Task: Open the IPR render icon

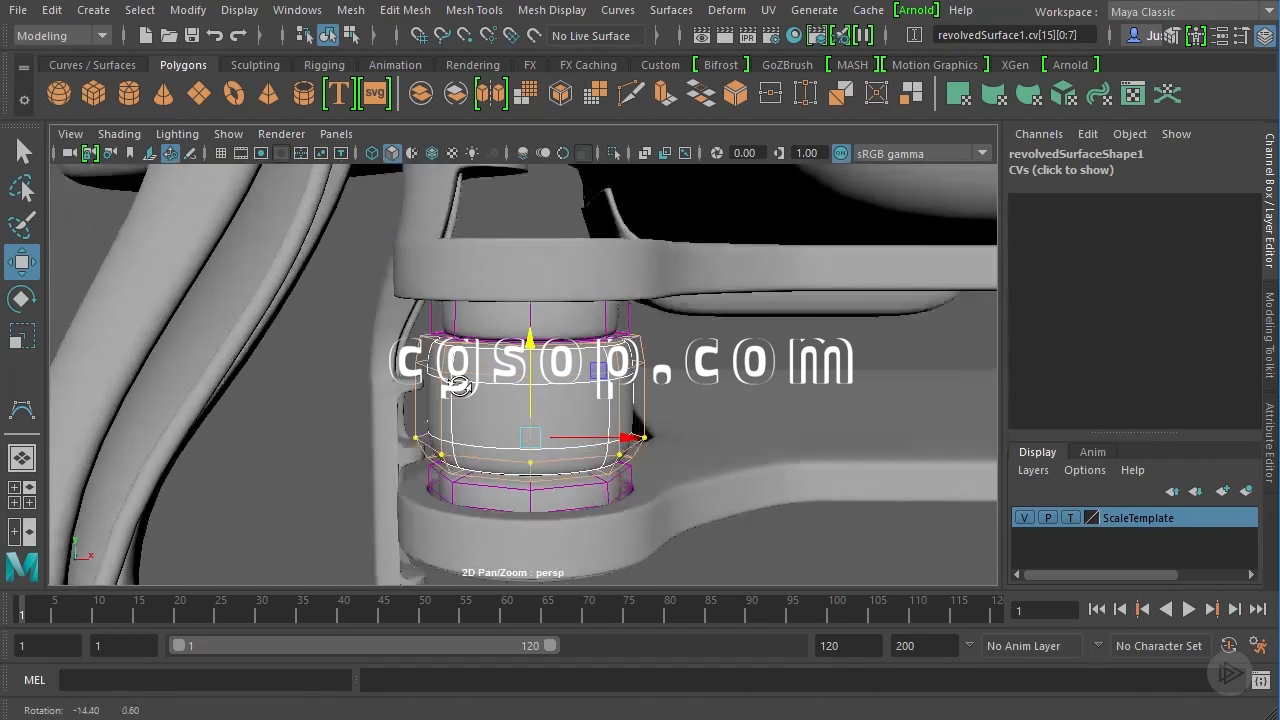Action: click(x=748, y=35)
